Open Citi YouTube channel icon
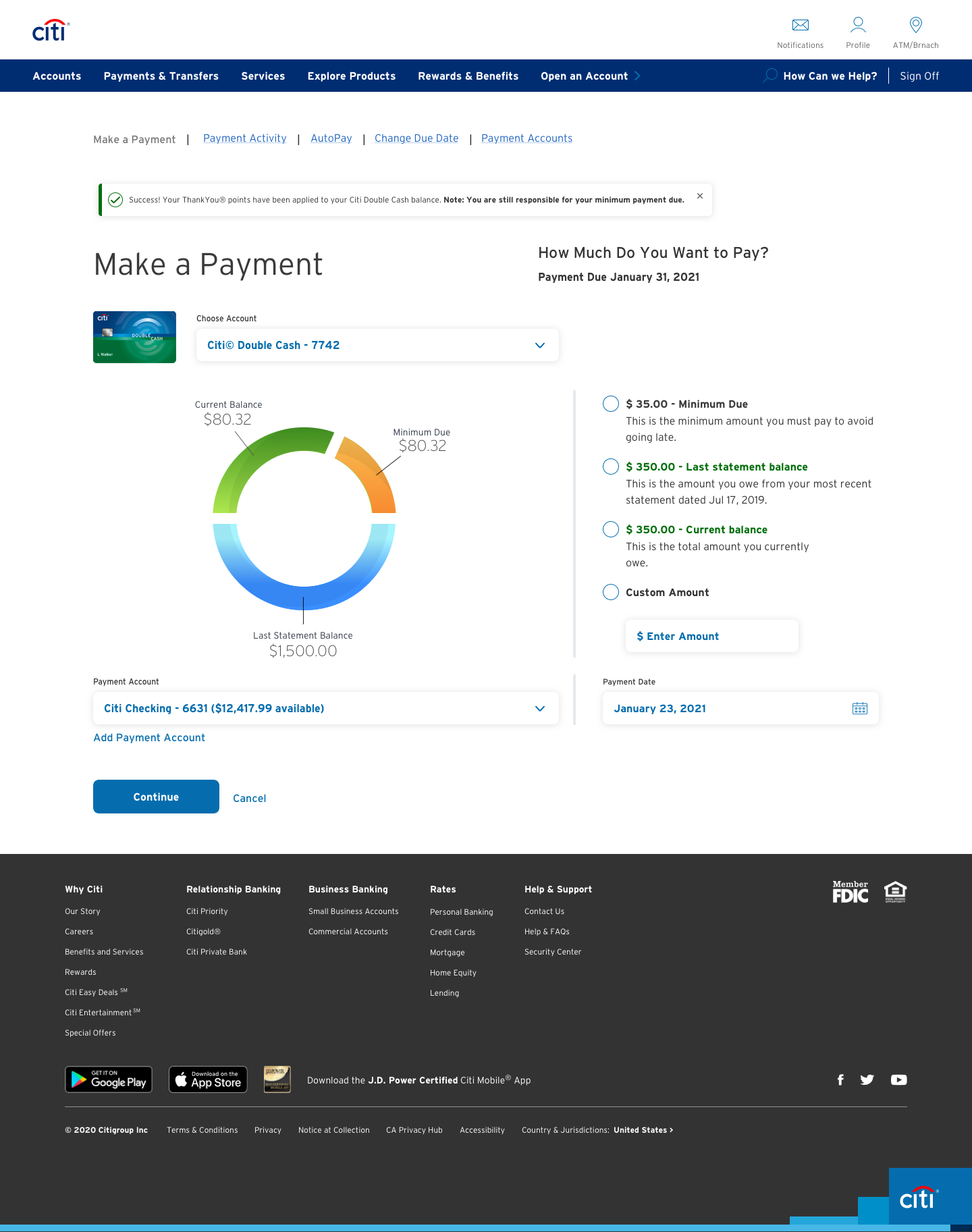 click(898, 1079)
